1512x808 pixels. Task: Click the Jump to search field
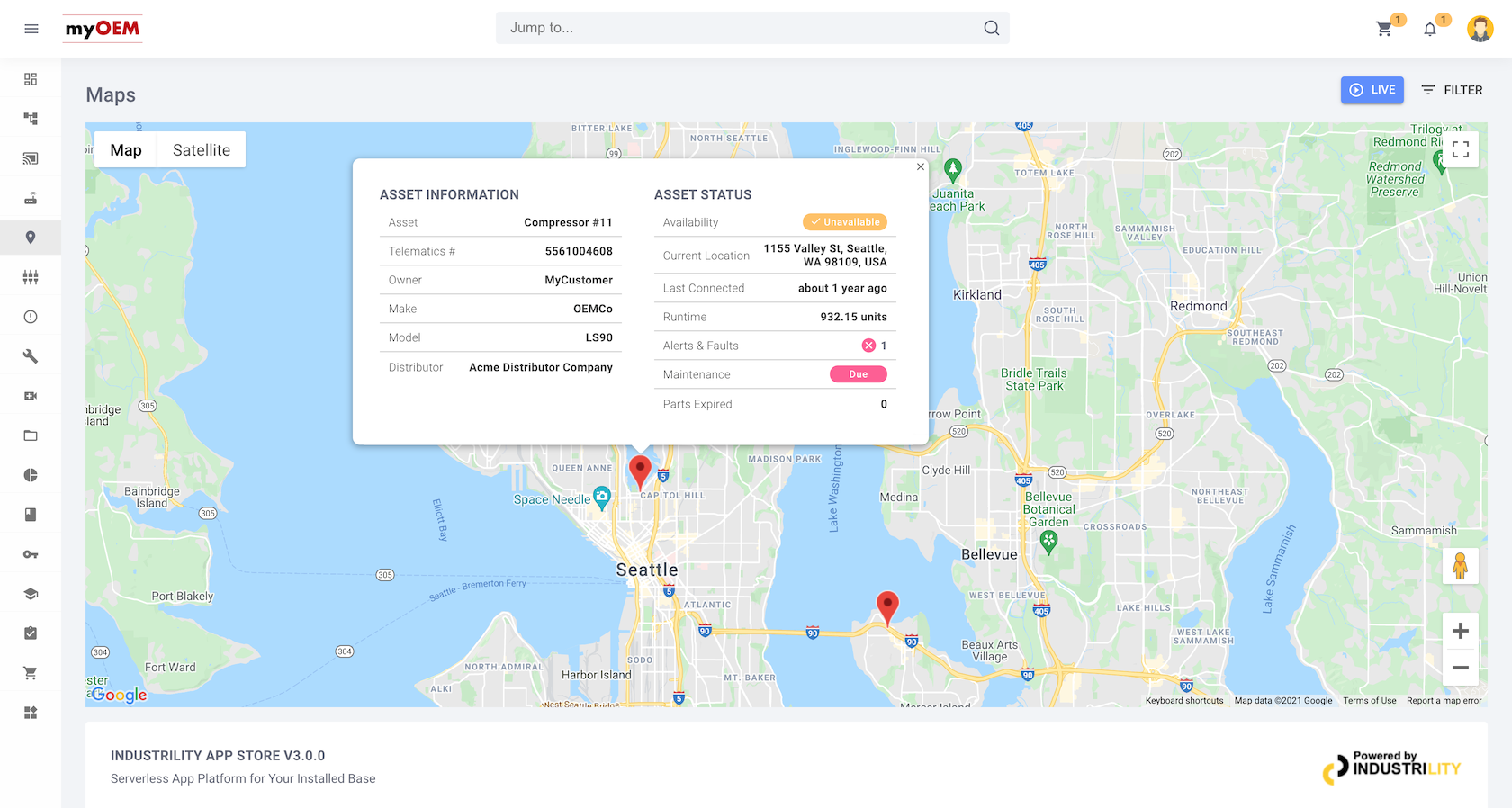point(752,28)
